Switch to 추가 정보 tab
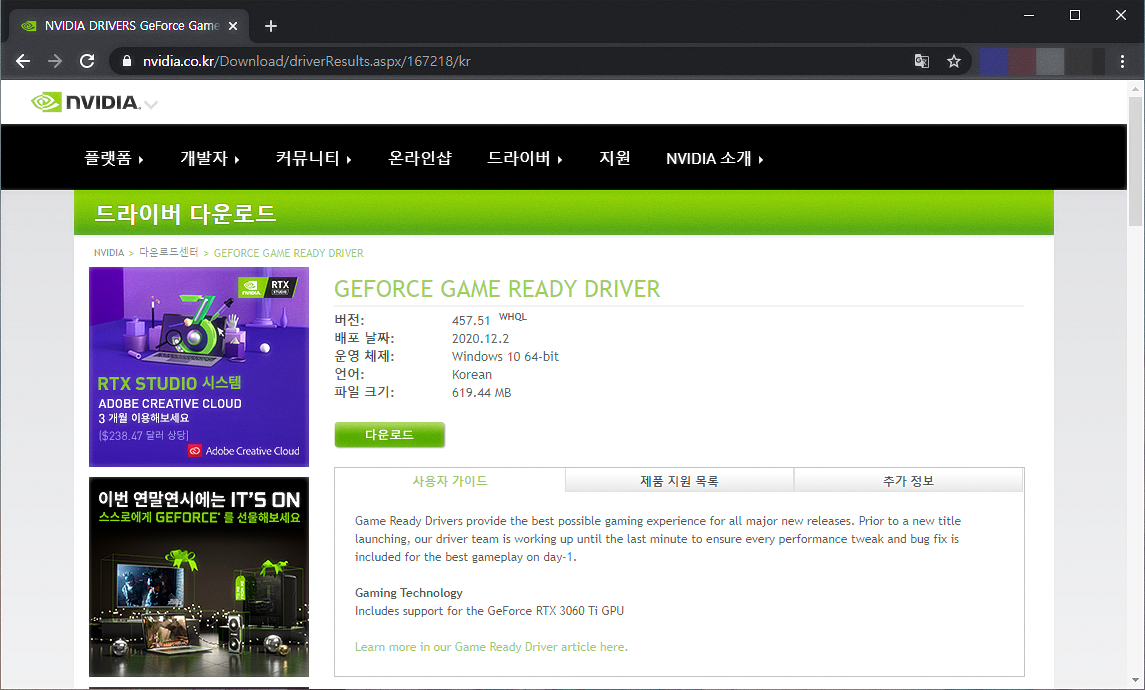This screenshot has width=1145, height=690. (908, 480)
